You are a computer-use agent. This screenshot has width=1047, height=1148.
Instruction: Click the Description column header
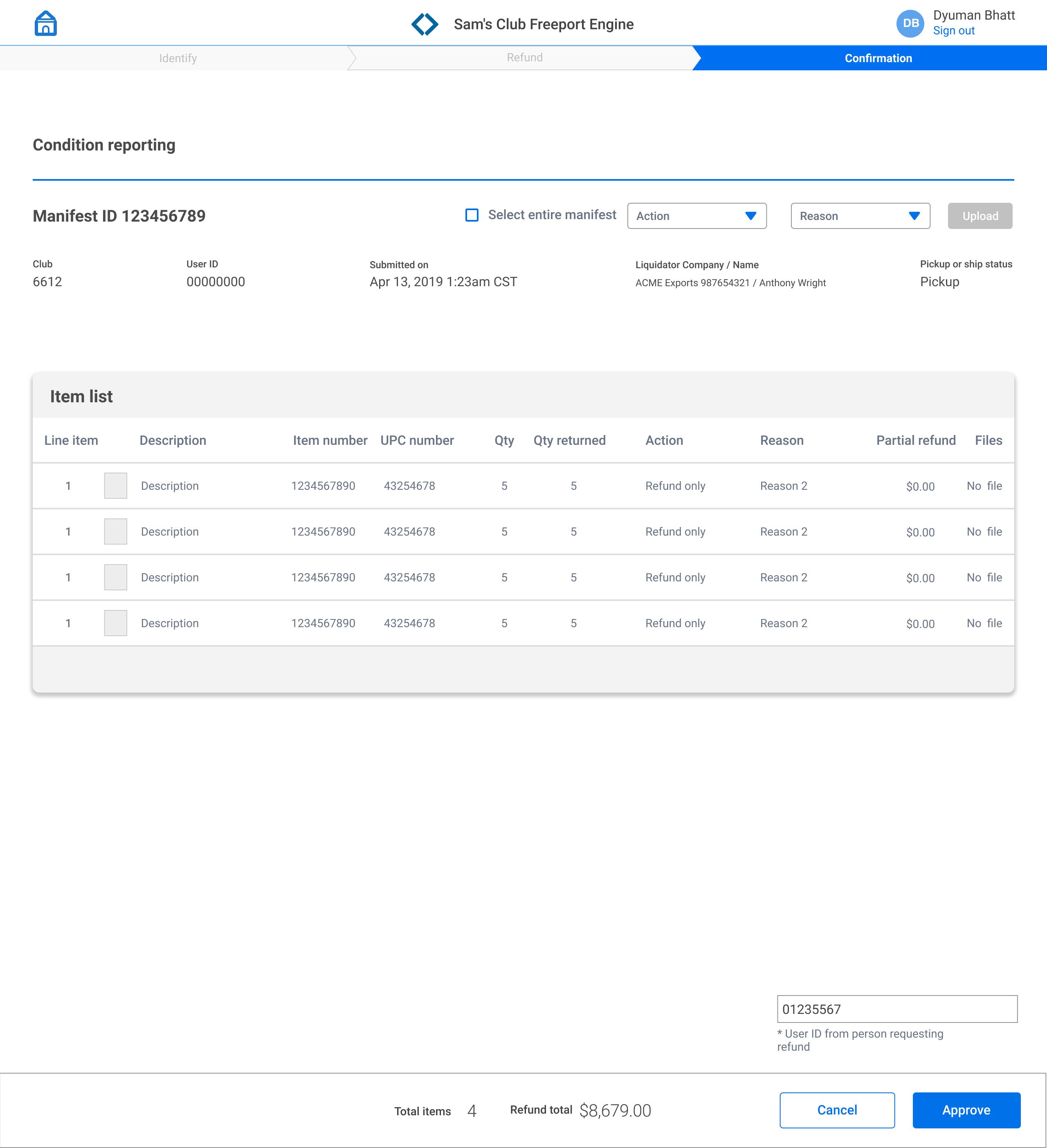pyautogui.click(x=173, y=440)
